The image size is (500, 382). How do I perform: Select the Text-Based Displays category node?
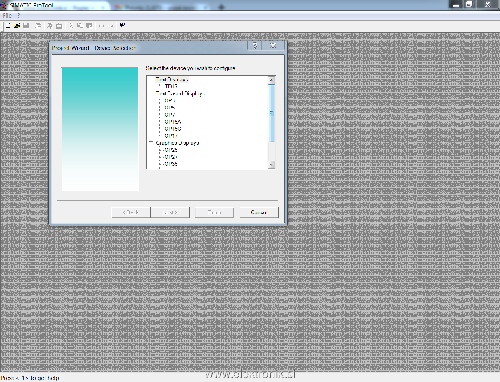(x=180, y=94)
